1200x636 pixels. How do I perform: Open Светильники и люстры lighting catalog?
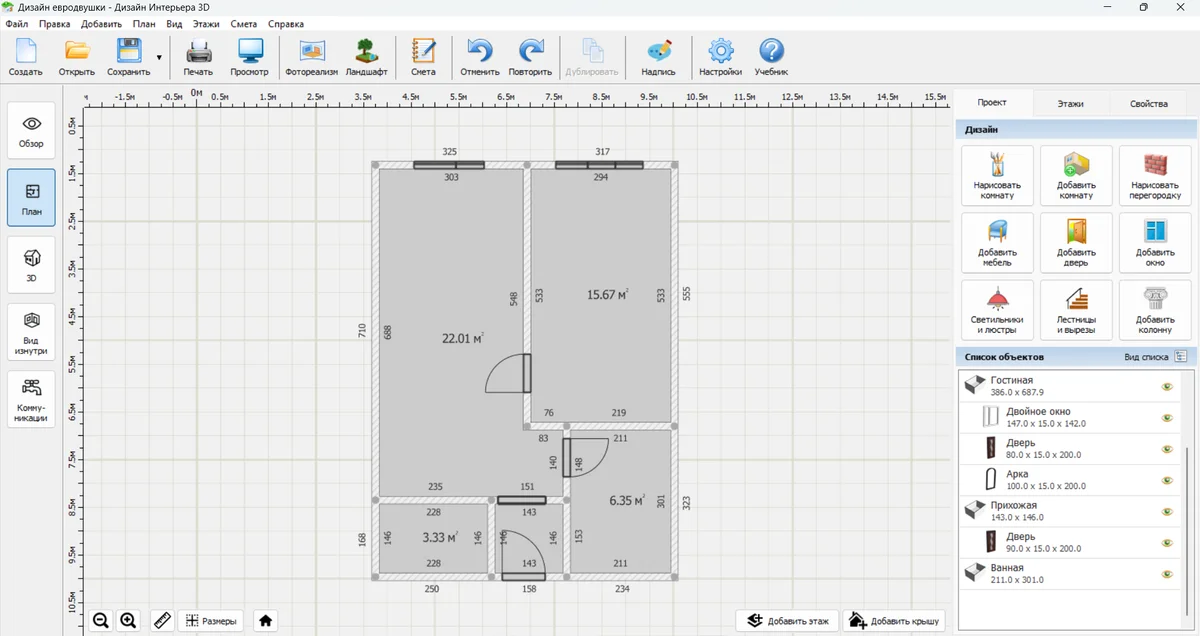[997, 310]
